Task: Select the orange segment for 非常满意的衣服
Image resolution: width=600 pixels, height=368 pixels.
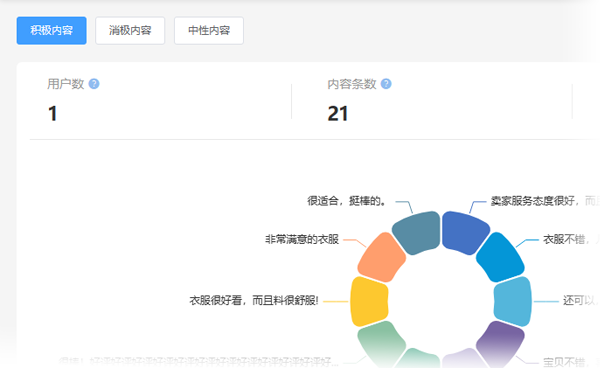Action: [382, 257]
